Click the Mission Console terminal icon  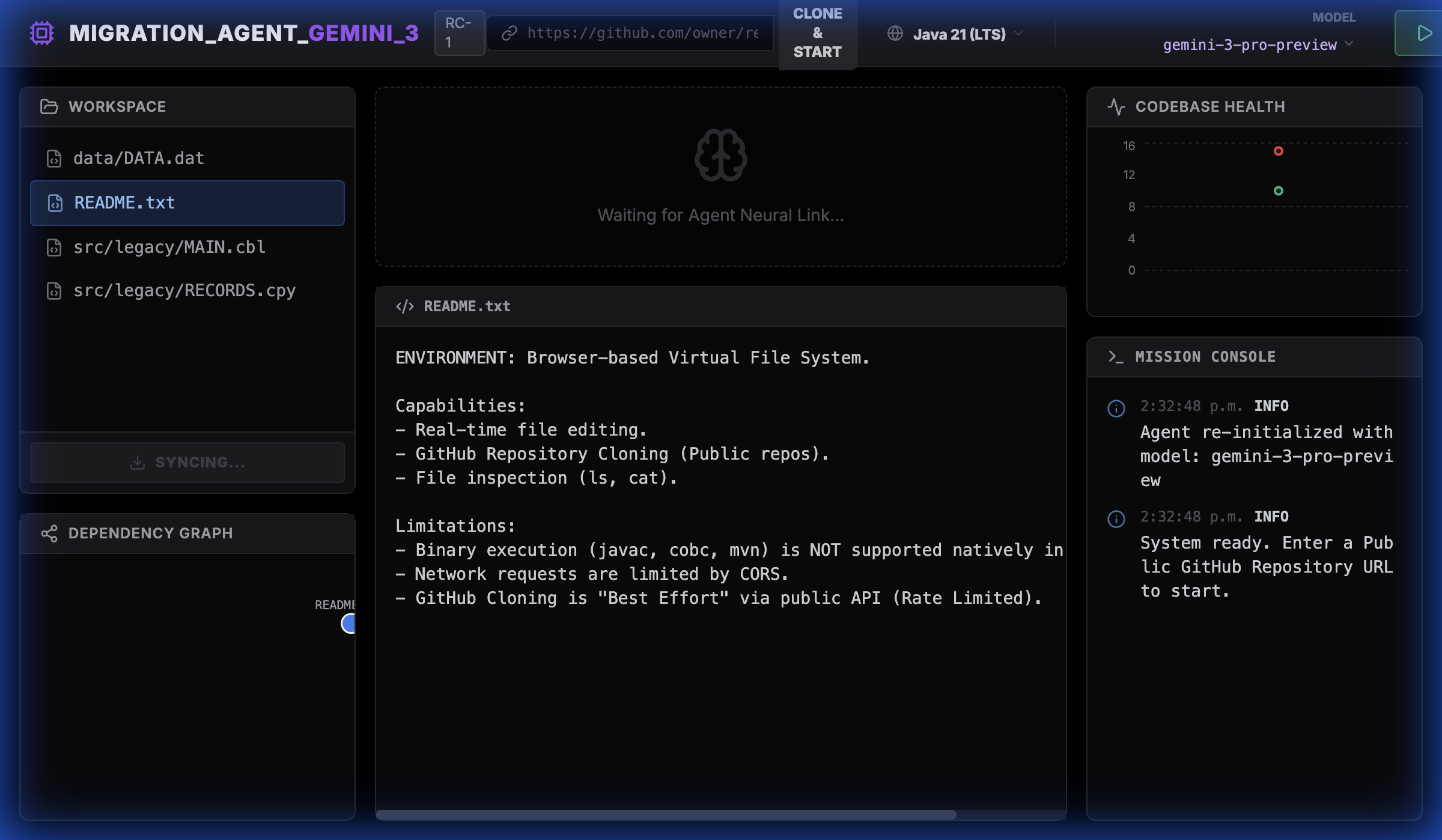pyautogui.click(x=1116, y=356)
